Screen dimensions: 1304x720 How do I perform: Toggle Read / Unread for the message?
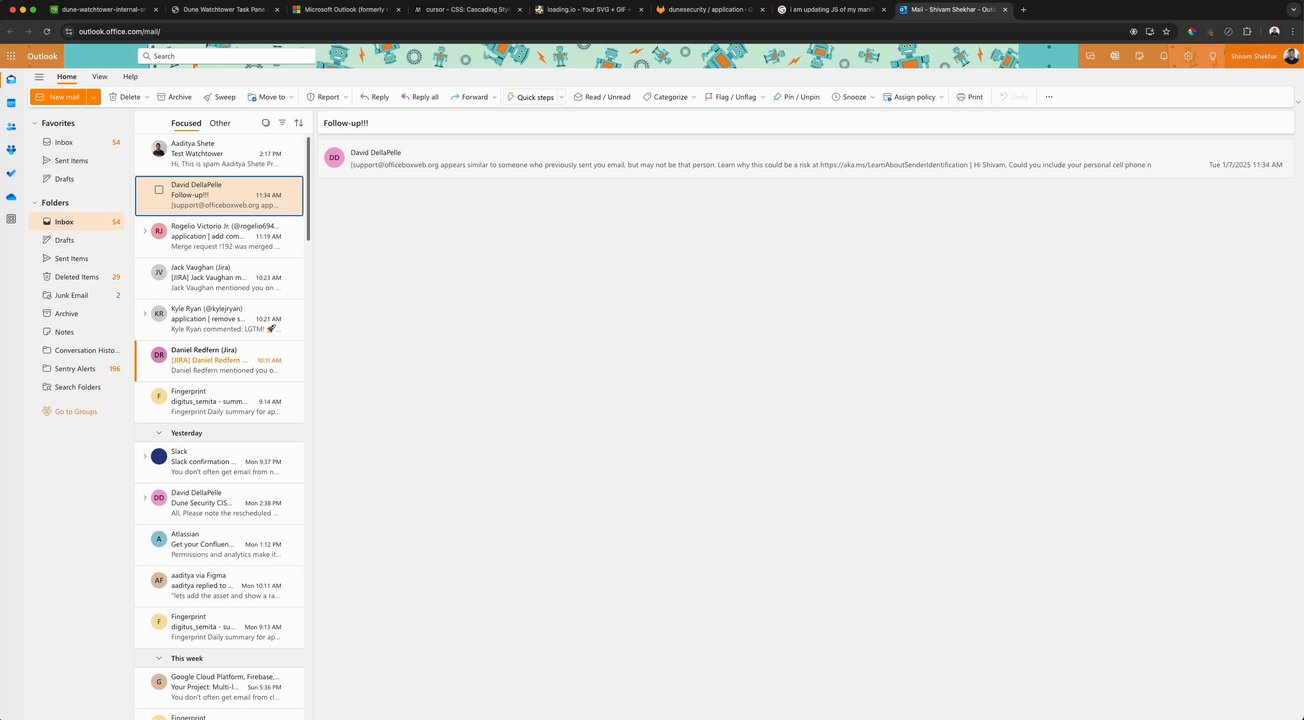pos(602,97)
